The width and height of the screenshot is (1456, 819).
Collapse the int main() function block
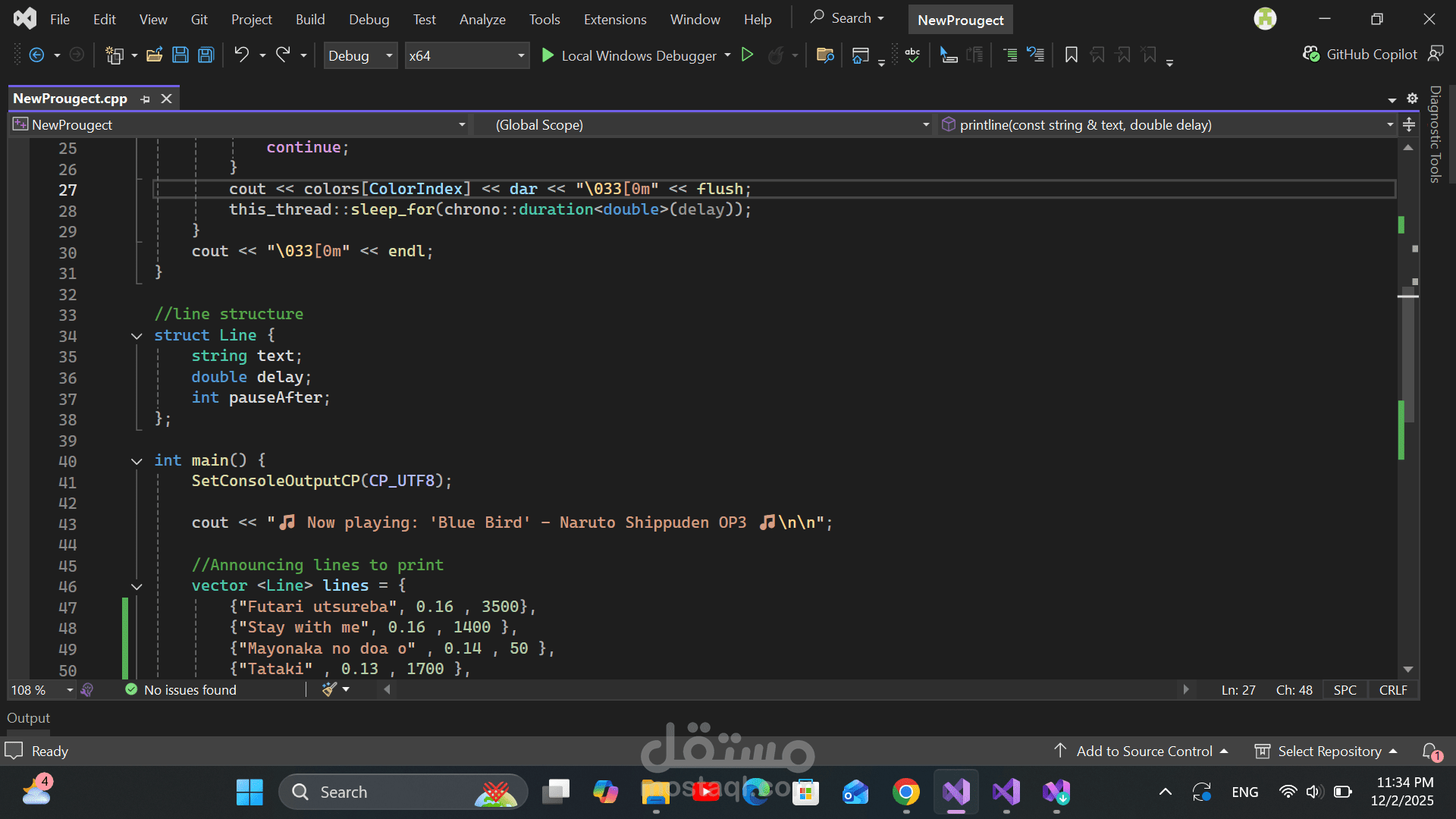point(136,461)
